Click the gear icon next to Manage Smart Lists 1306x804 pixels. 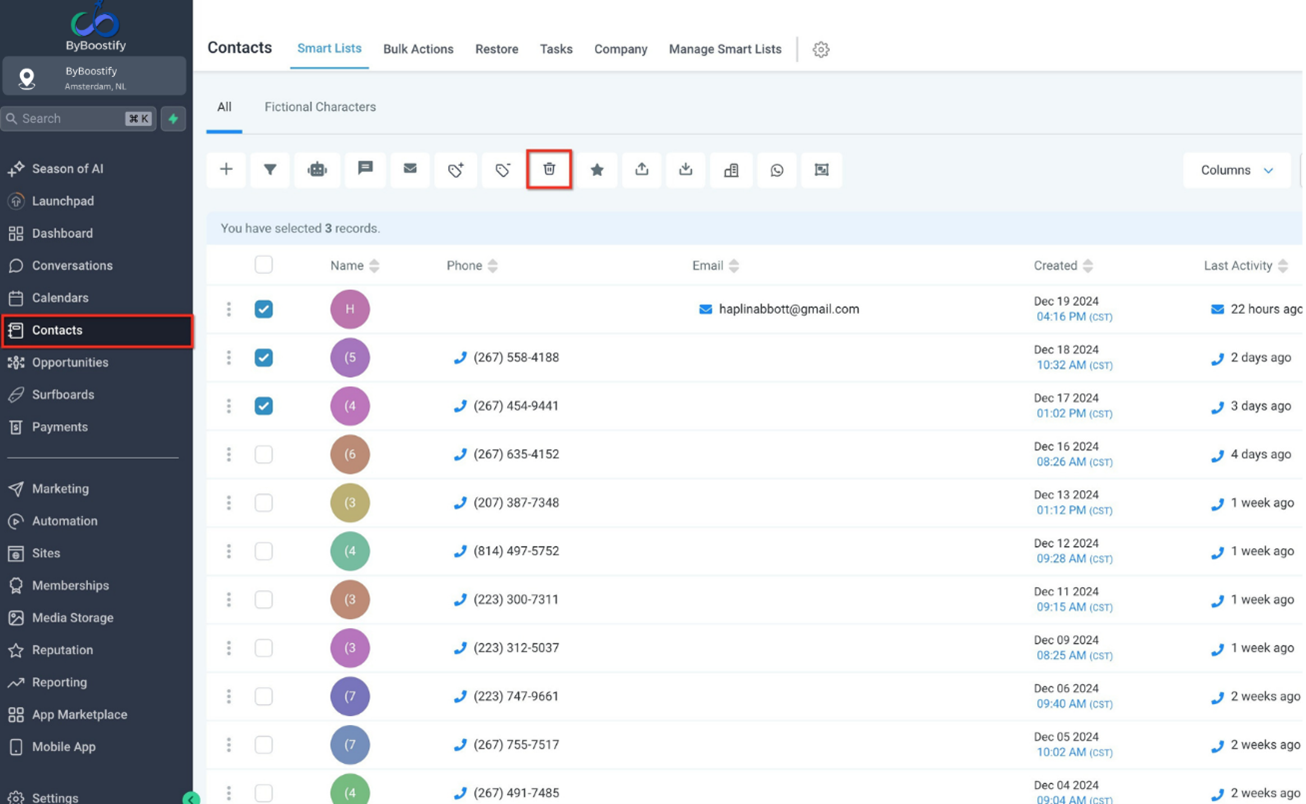(x=821, y=49)
